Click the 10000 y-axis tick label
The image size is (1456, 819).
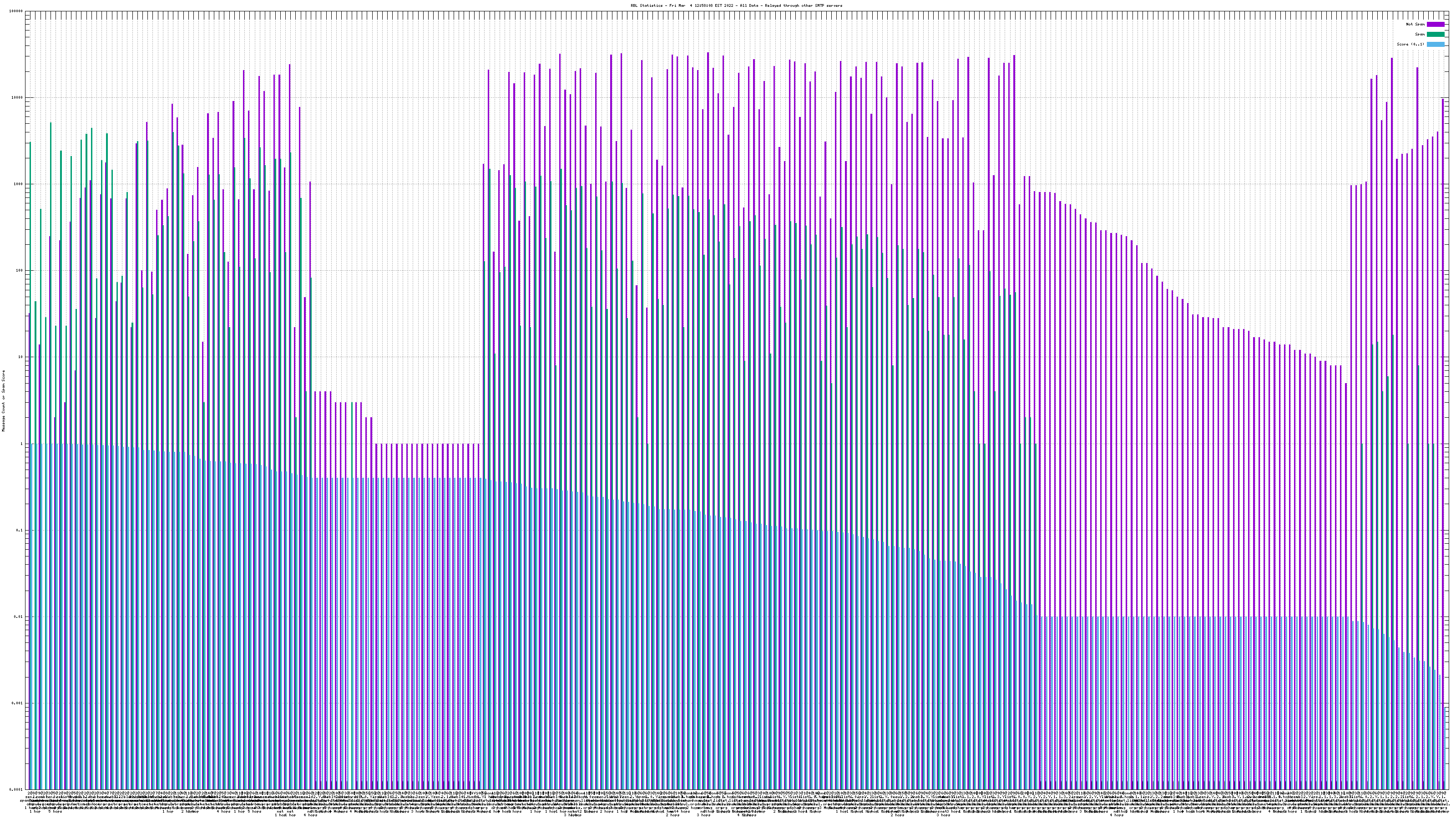18,98
